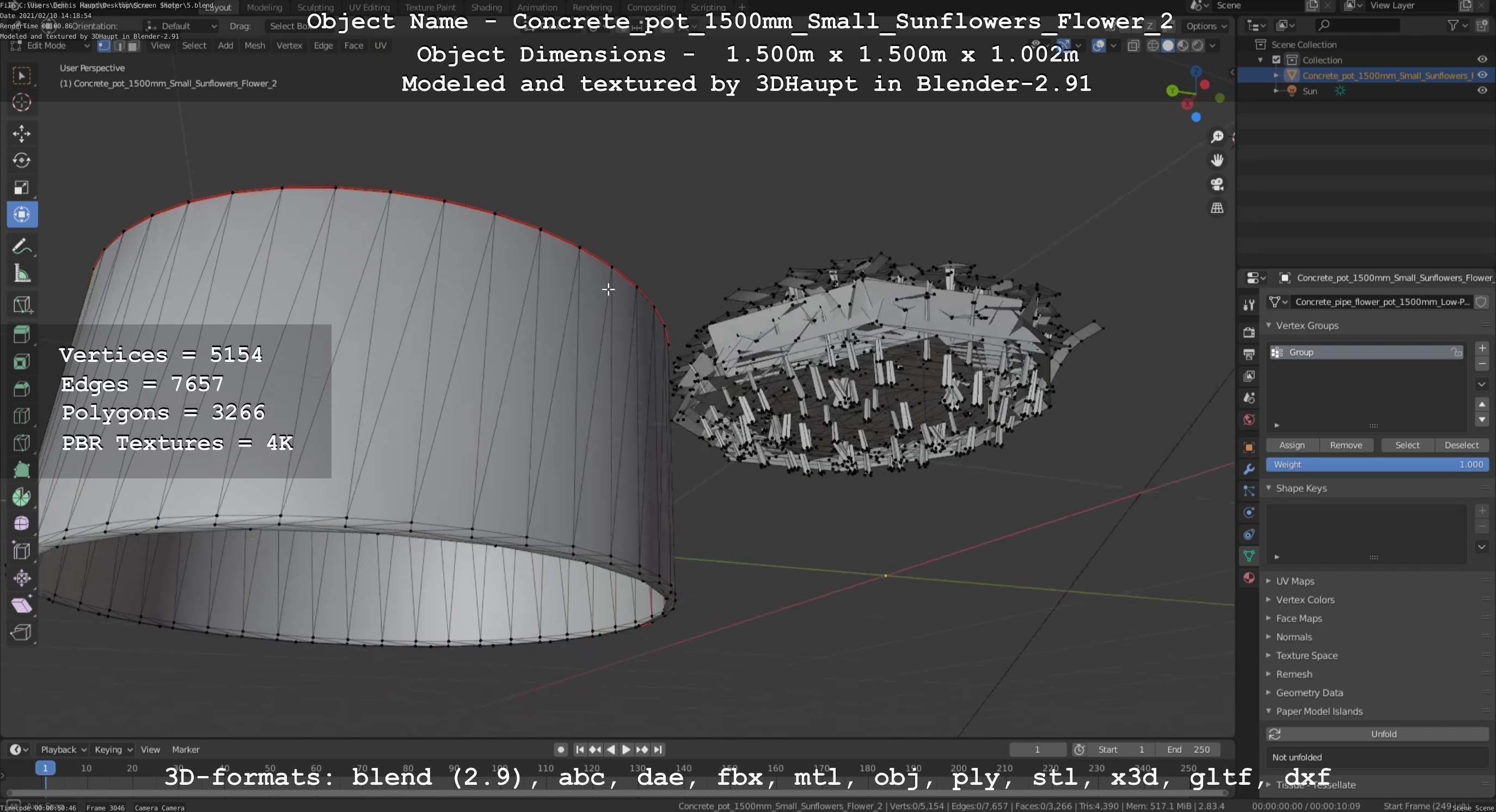Select the Cursor tool in toolbar

tap(21, 103)
